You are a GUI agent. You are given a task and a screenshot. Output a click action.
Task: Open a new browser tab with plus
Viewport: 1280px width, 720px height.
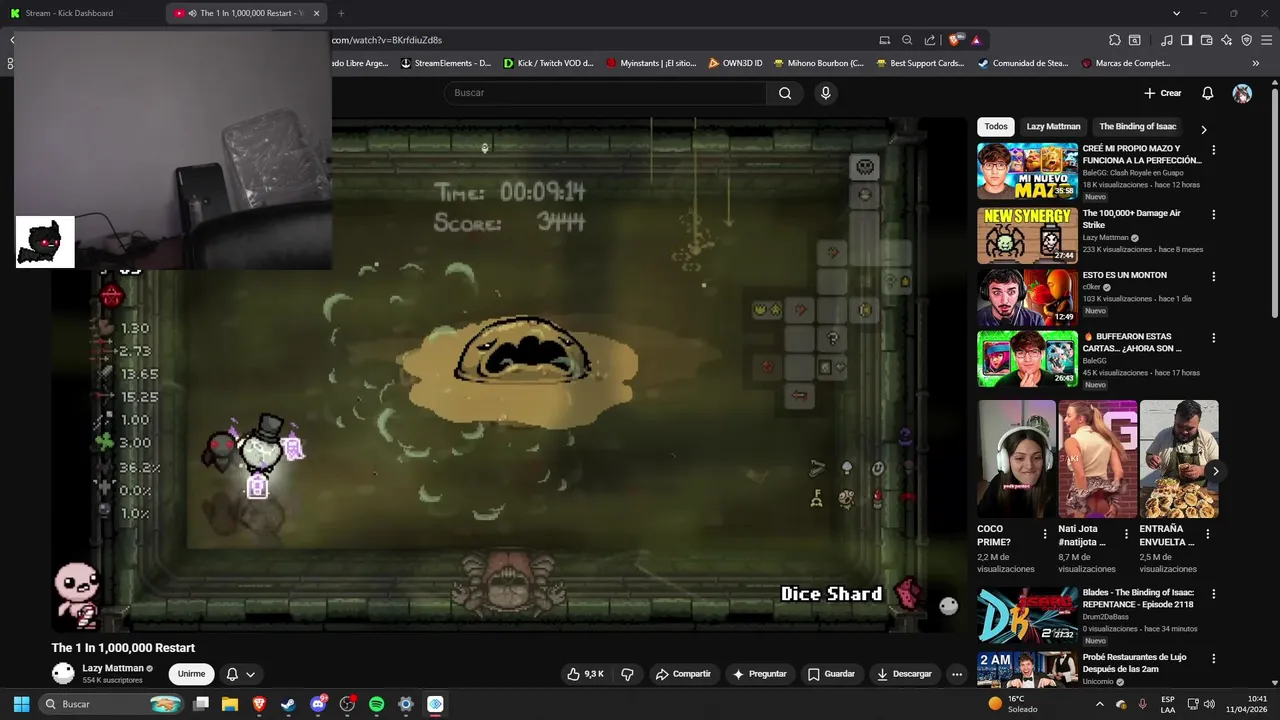click(x=341, y=13)
